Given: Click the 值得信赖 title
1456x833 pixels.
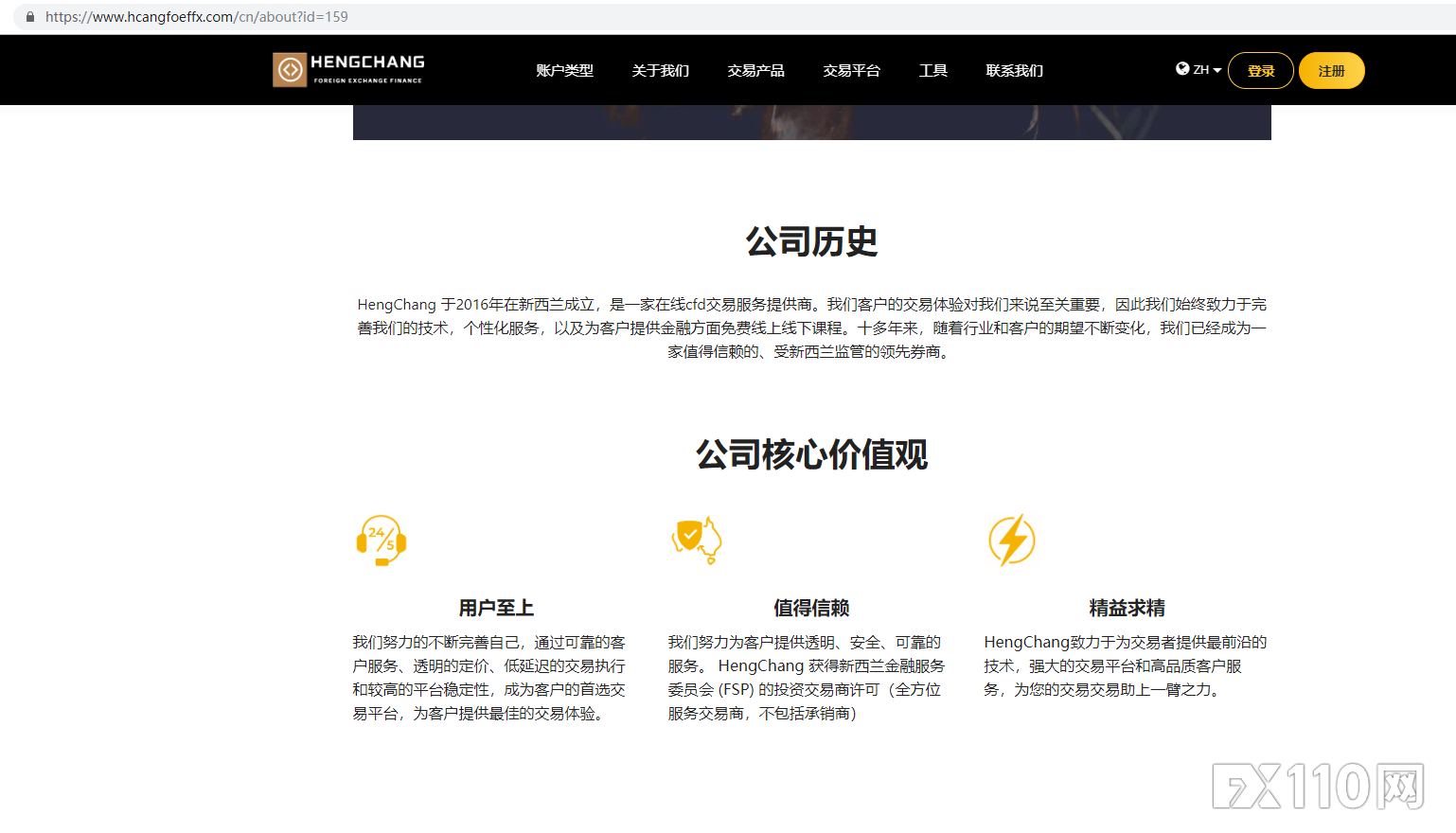Looking at the screenshot, I should click(811, 608).
